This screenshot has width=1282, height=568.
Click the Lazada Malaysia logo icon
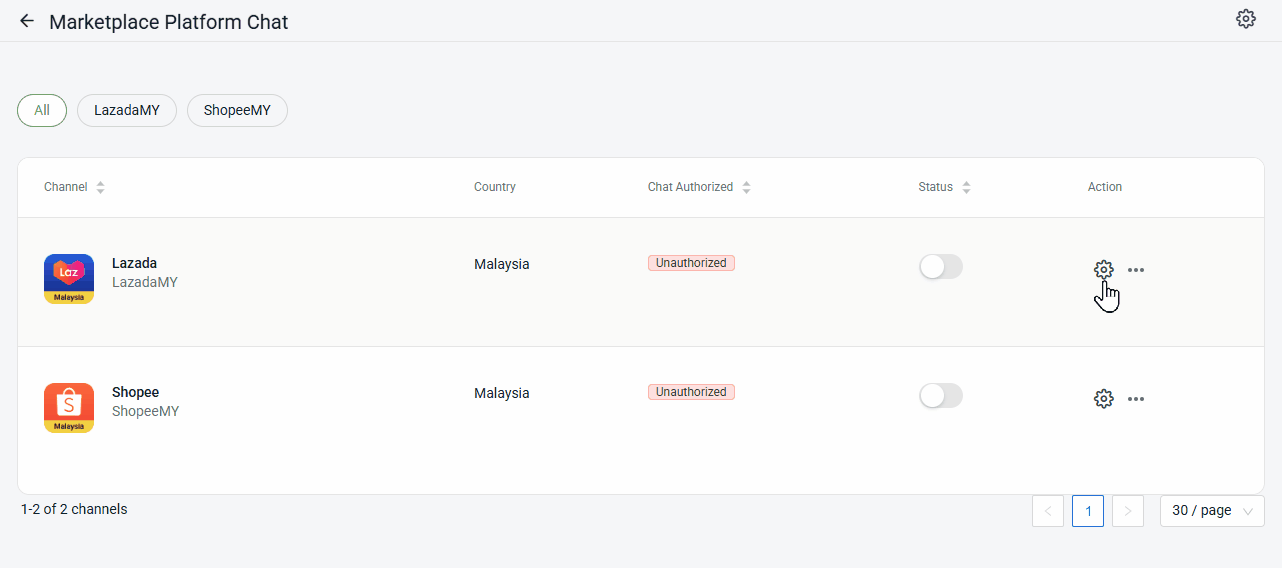(x=69, y=278)
